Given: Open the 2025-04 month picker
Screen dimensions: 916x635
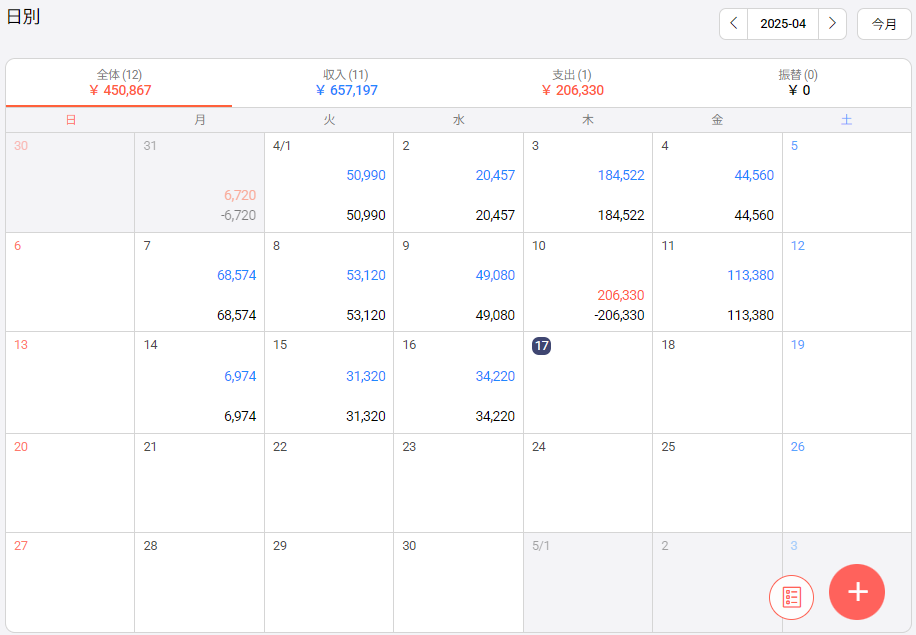Looking at the screenshot, I should pyautogui.click(x=783, y=24).
